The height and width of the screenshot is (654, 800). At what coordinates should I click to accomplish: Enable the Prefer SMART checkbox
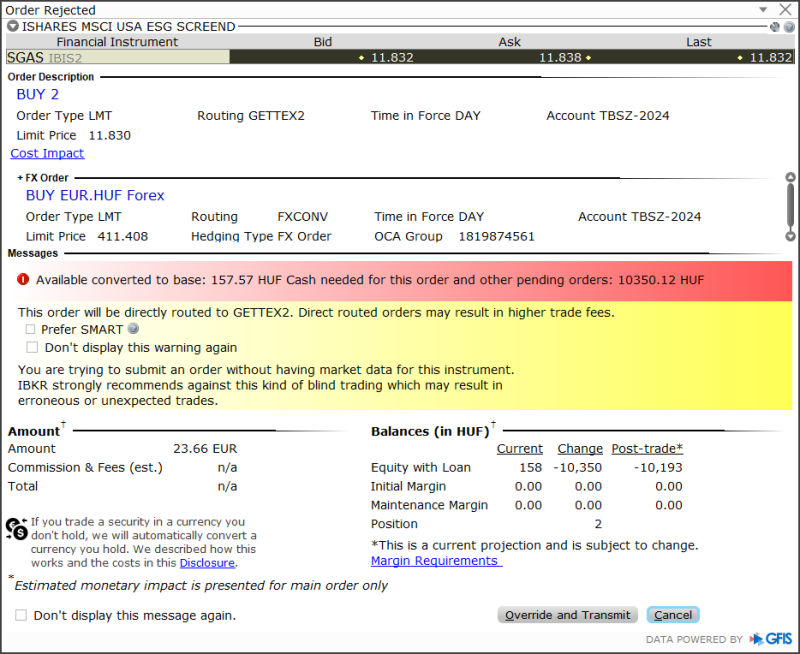[x=31, y=330]
